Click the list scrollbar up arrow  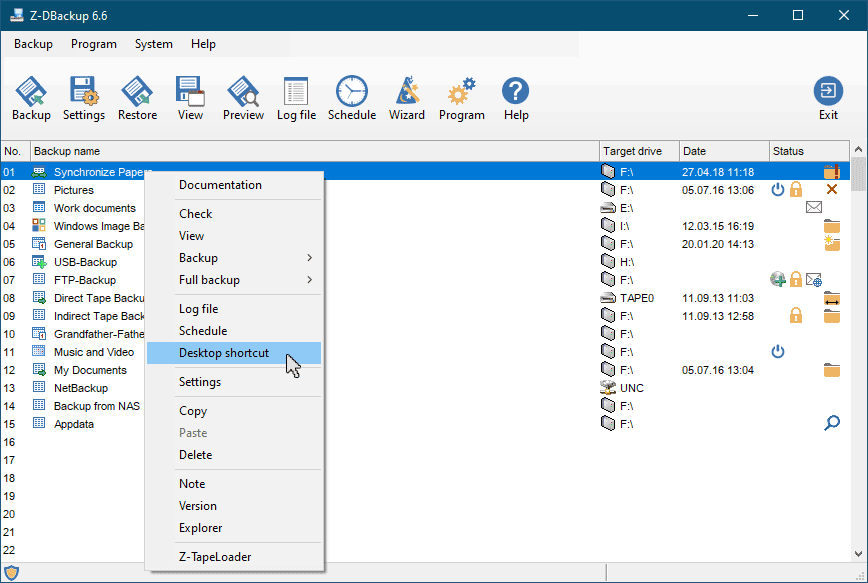858,149
